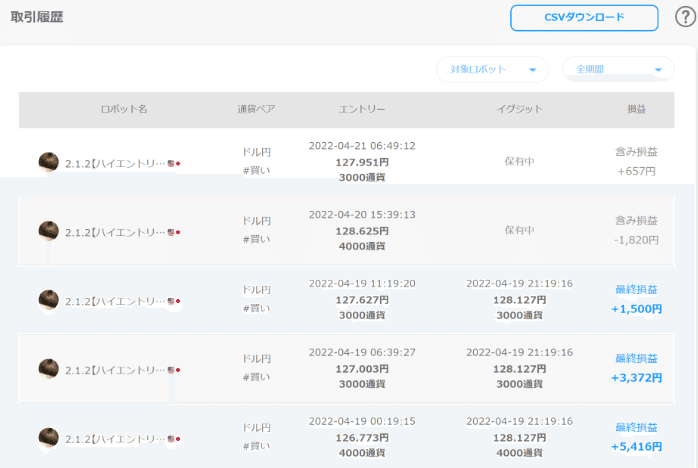Viewport: 698px width, 468px height.
Task: Click robot avatar in 2022-04-20 15:39:13 row
Action: (x=49, y=231)
